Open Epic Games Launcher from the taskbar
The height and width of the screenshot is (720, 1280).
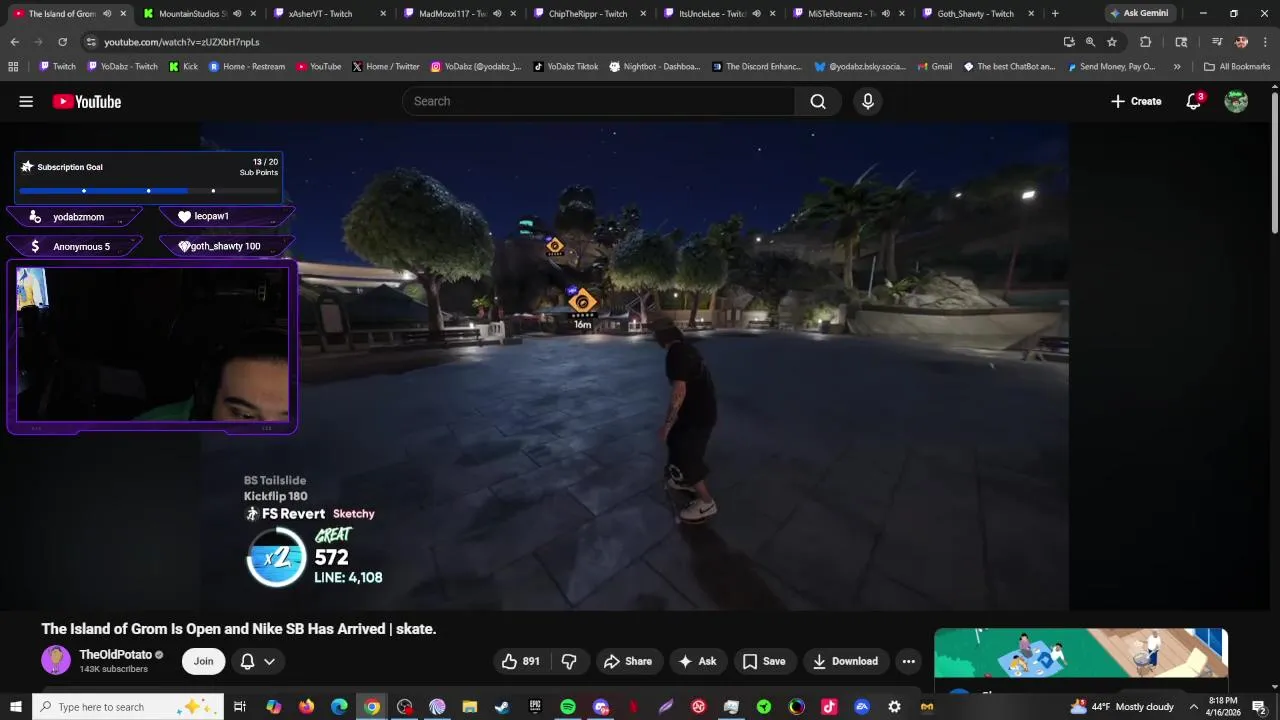(x=535, y=707)
